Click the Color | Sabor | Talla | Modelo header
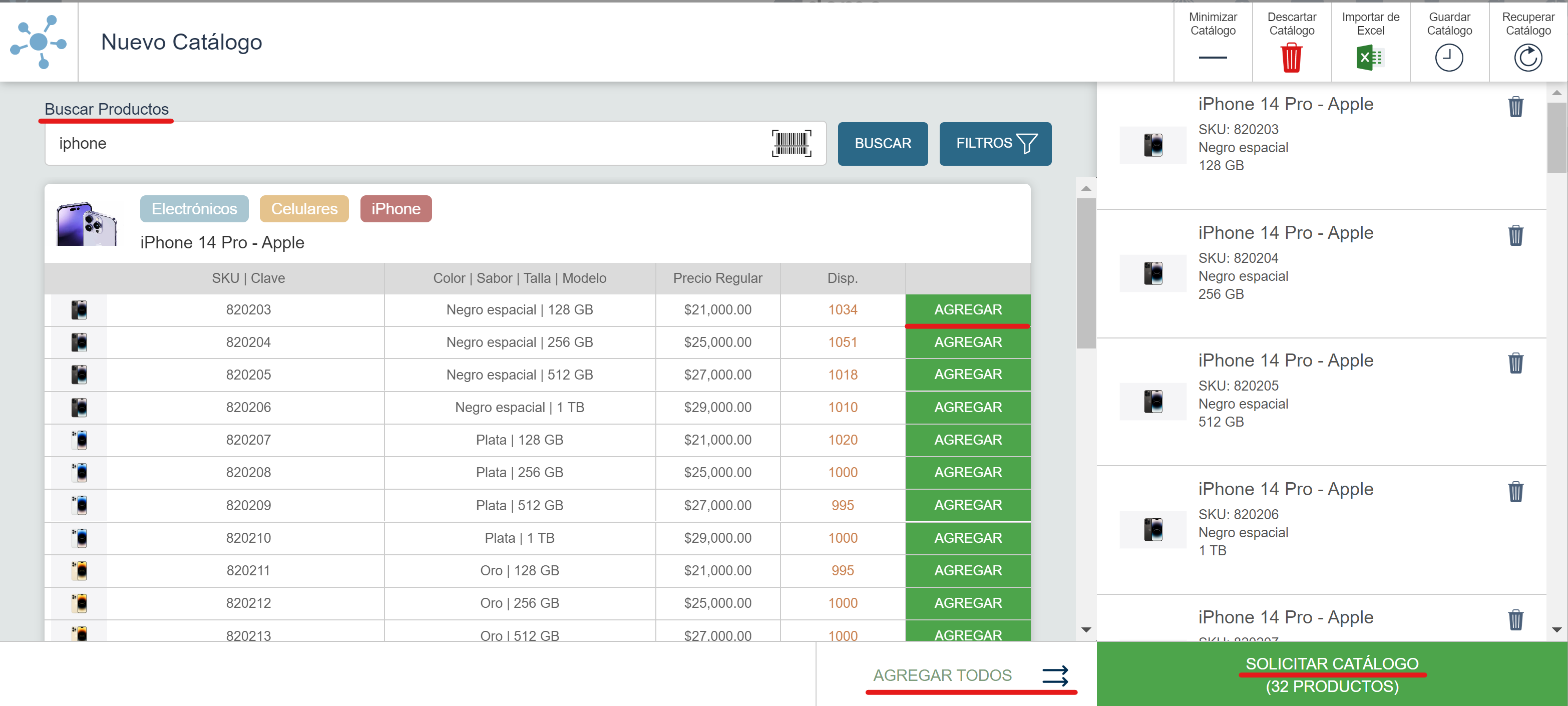The image size is (1568, 706). [519, 278]
